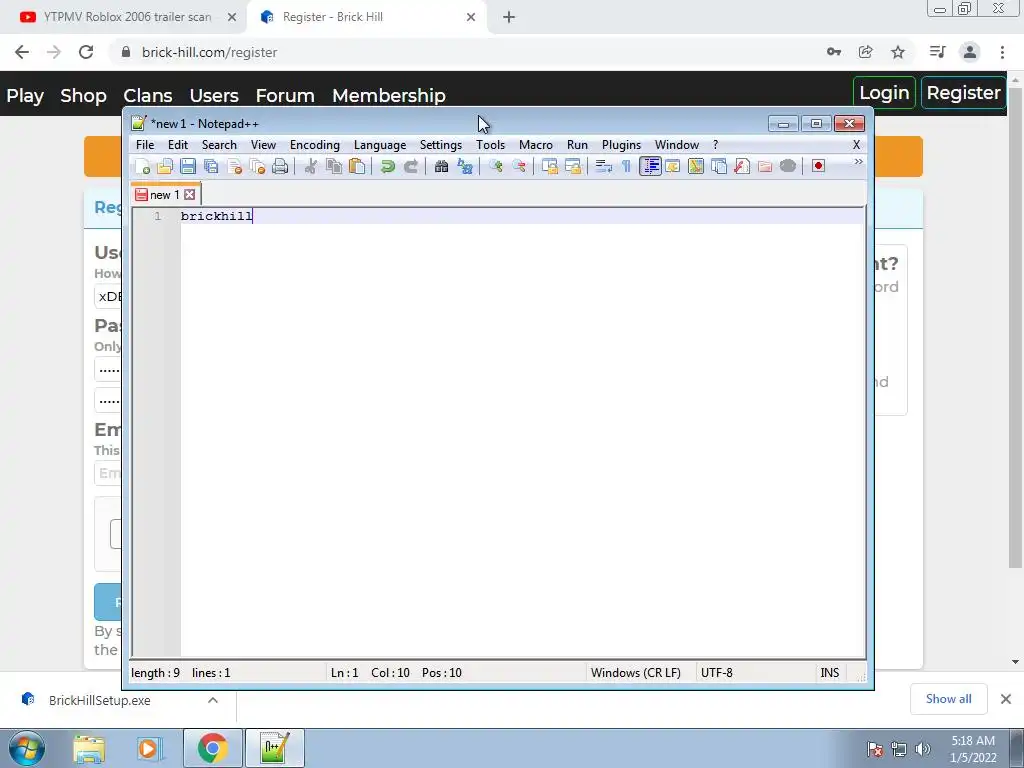
Task: Click Login on Brick Hill page
Action: pyautogui.click(x=884, y=93)
